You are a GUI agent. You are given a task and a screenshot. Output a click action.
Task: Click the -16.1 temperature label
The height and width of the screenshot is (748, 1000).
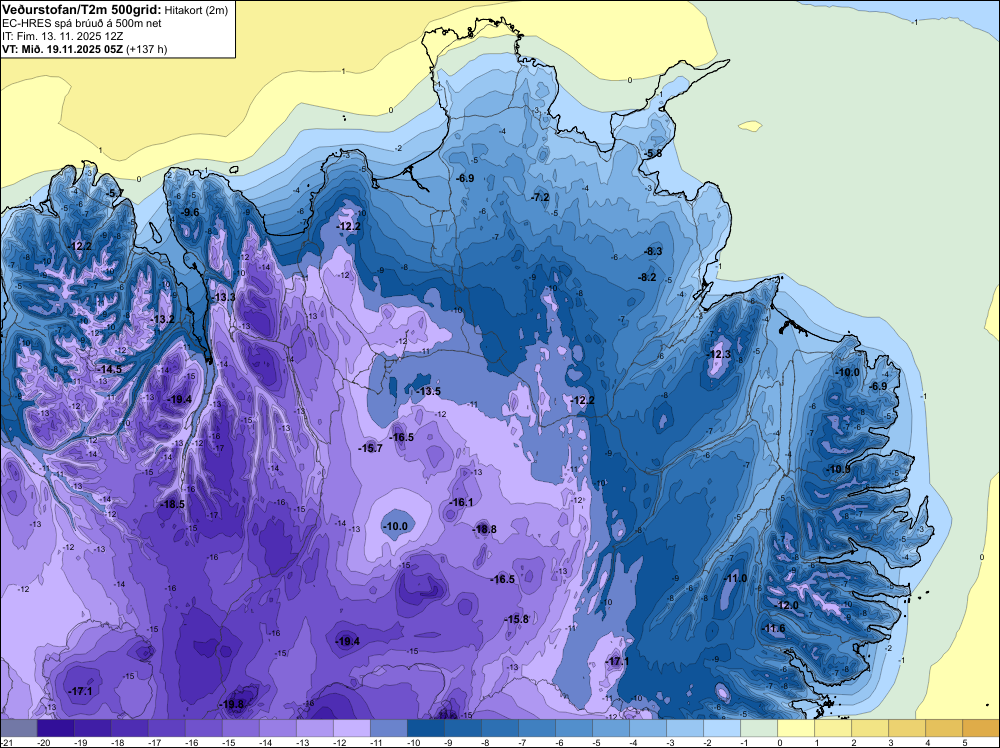coord(461,502)
